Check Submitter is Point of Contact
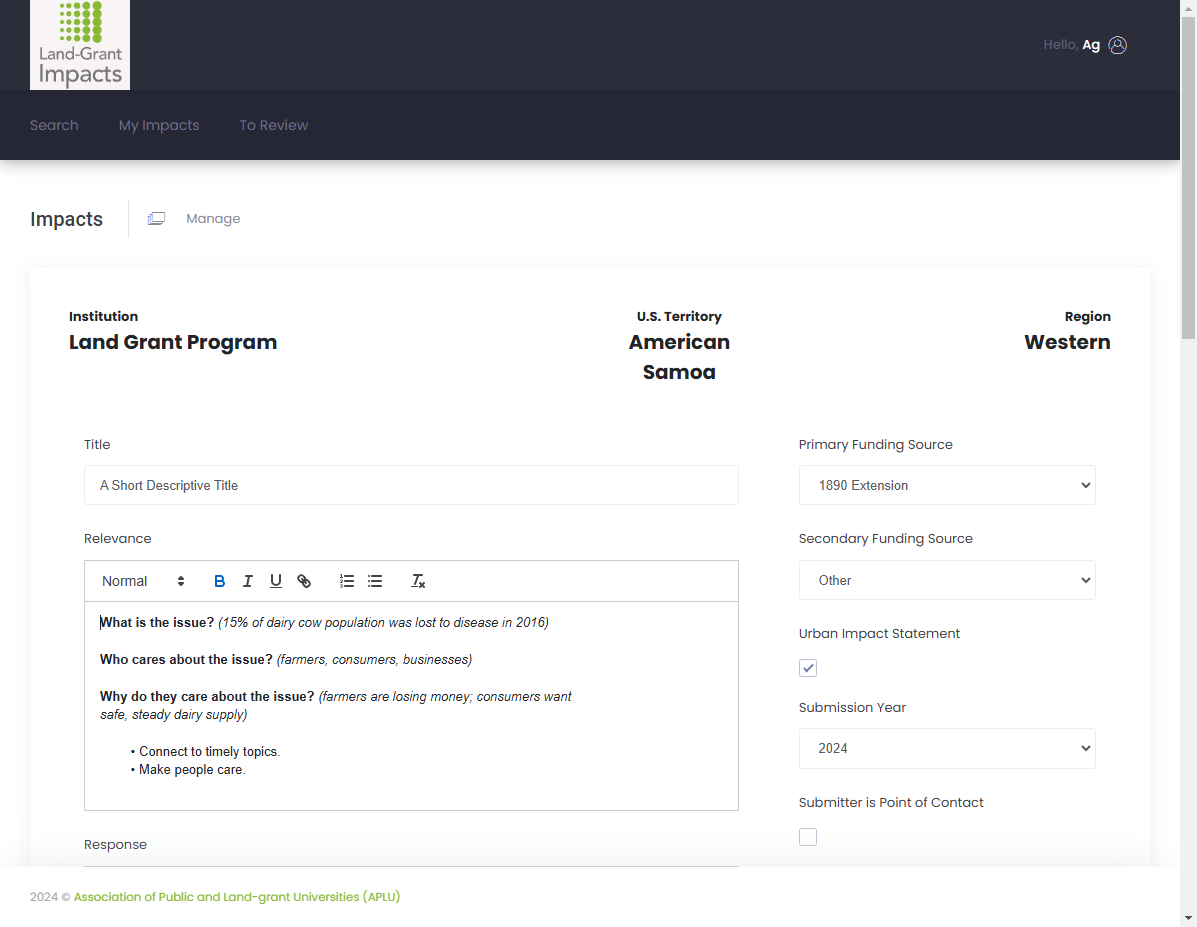Image resolution: width=1197 pixels, height=927 pixels. coord(808,837)
